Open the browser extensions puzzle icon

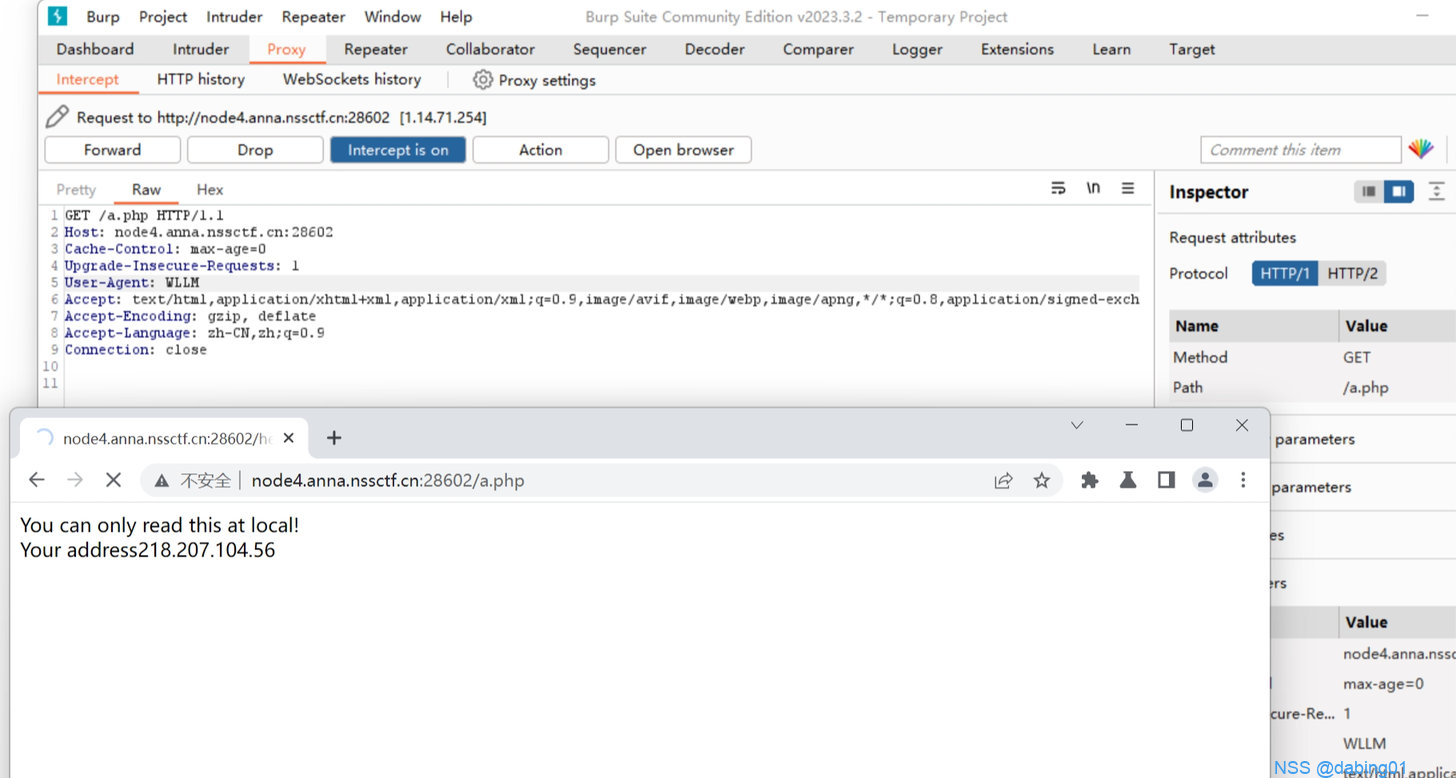click(x=1090, y=481)
